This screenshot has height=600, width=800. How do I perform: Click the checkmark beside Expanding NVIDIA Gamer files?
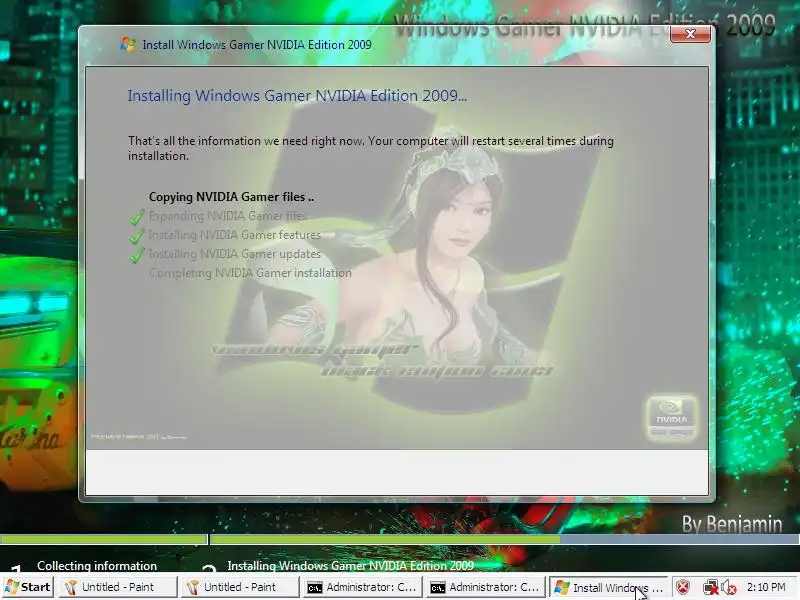click(137, 216)
